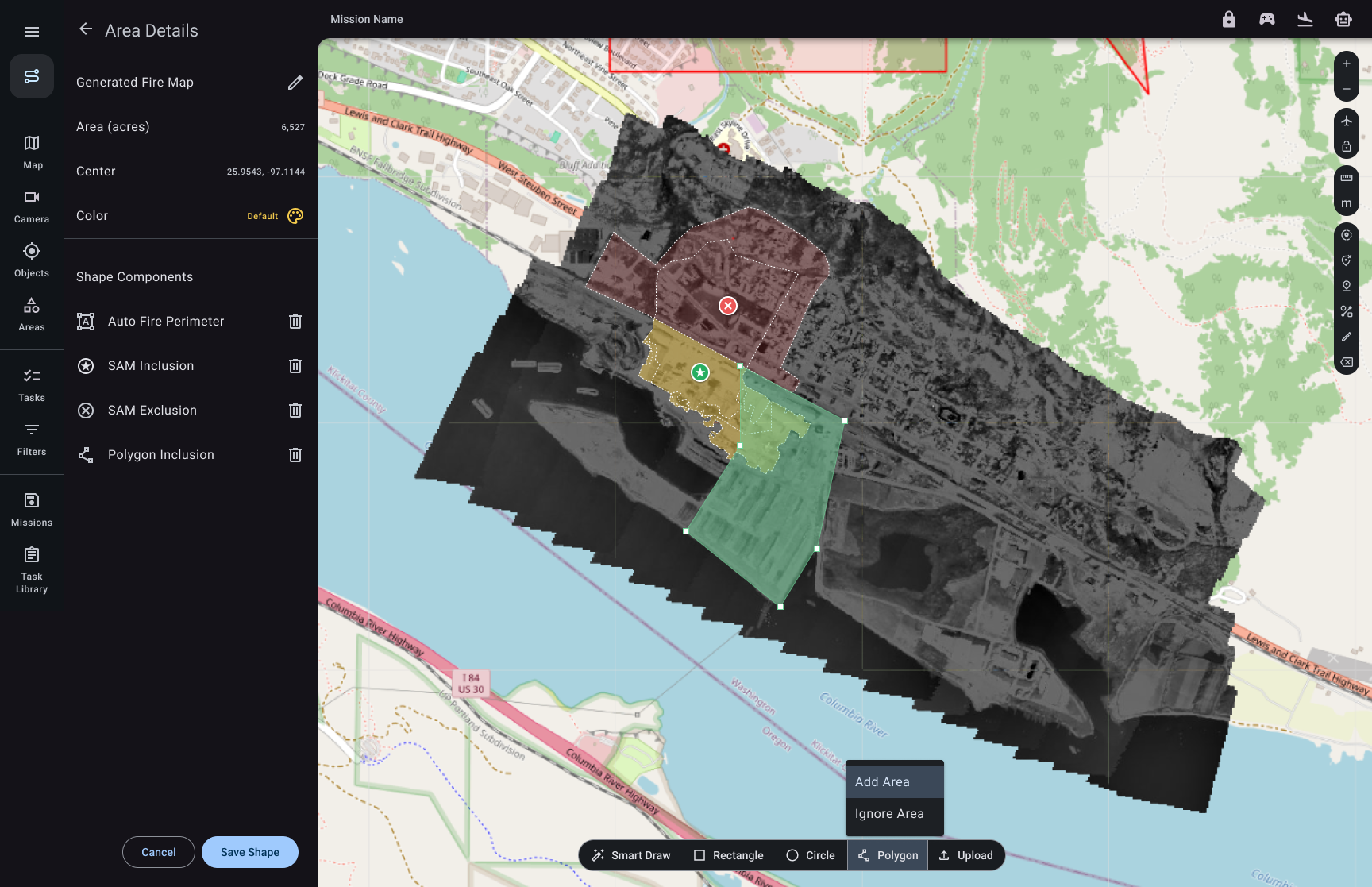This screenshot has width=1372, height=887.
Task: Open the gamepad controller icon
Action: coord(1267,19)
